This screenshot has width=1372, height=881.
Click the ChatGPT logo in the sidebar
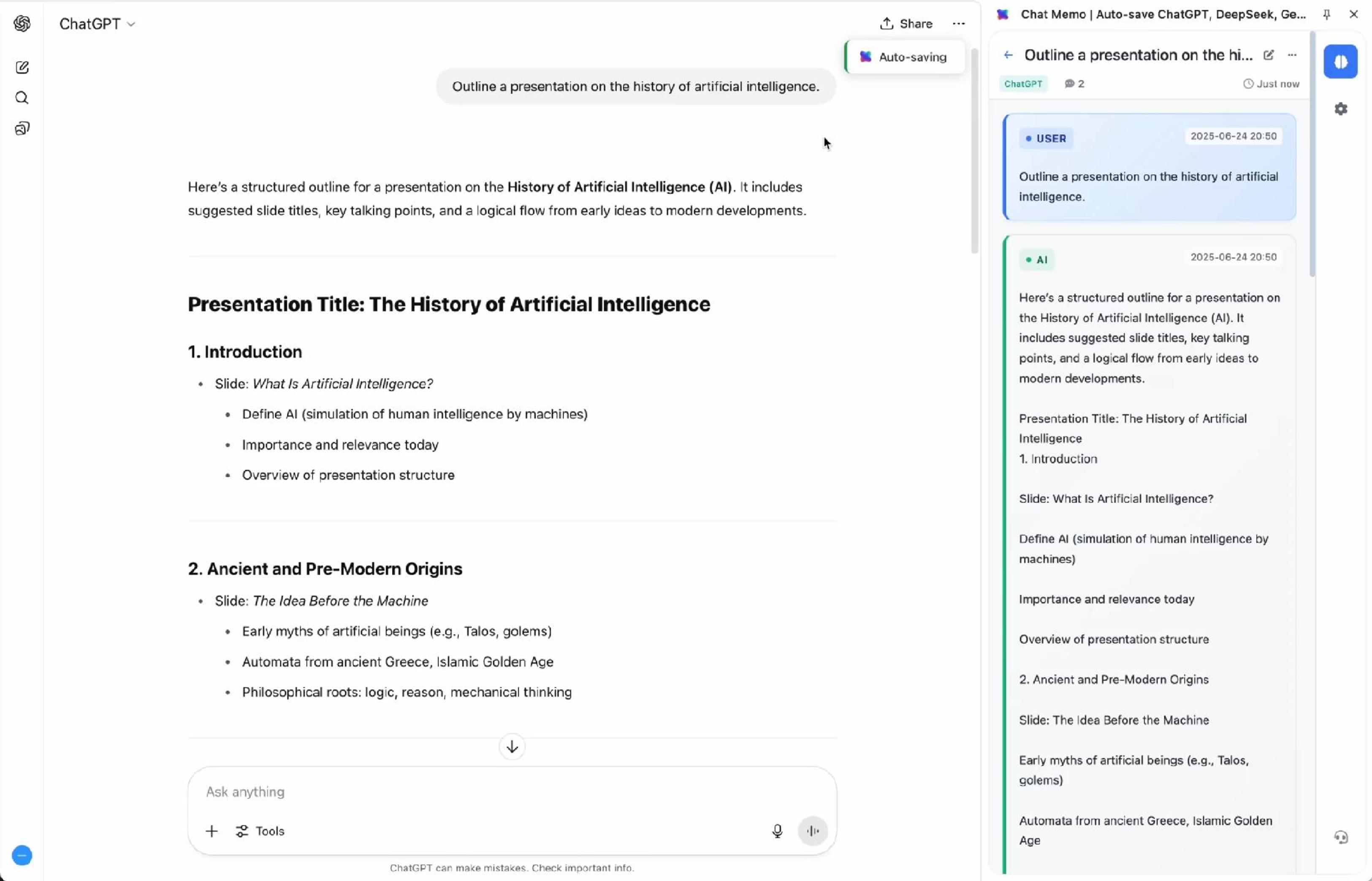[22, 24]
